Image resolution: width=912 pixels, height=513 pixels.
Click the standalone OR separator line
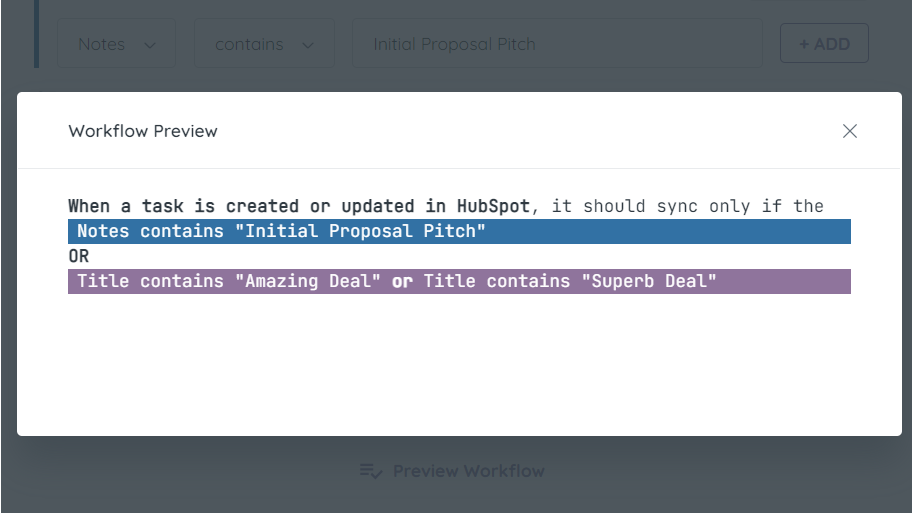click(x=79, y=256)
